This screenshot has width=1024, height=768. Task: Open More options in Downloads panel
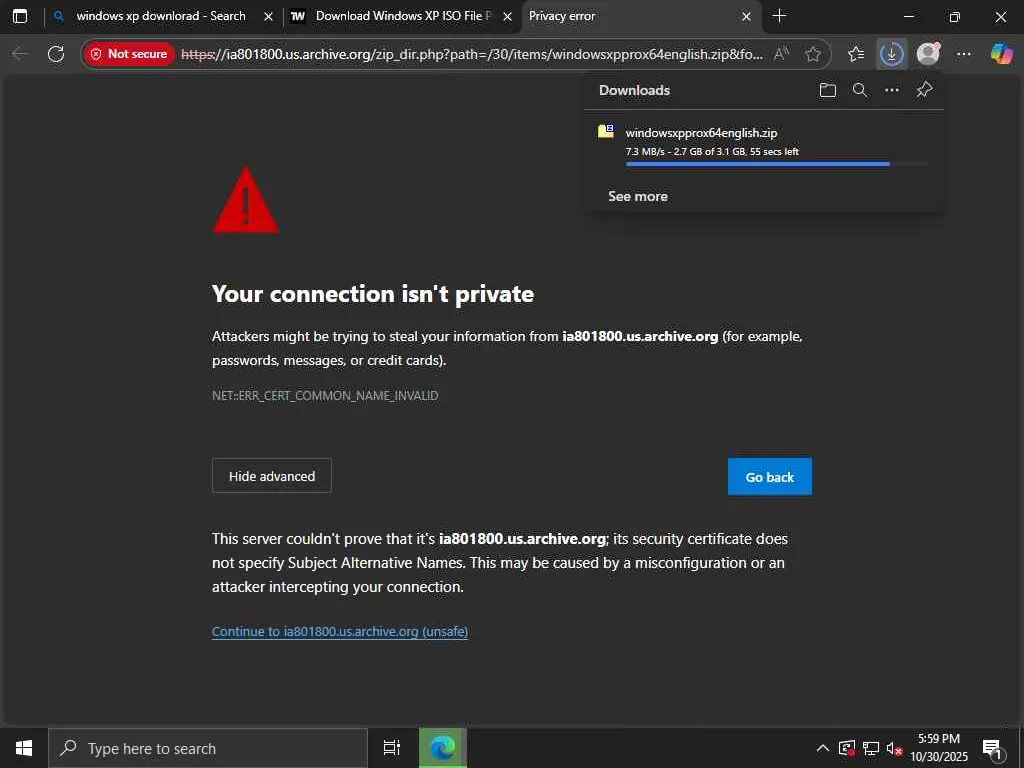point(892,90)
